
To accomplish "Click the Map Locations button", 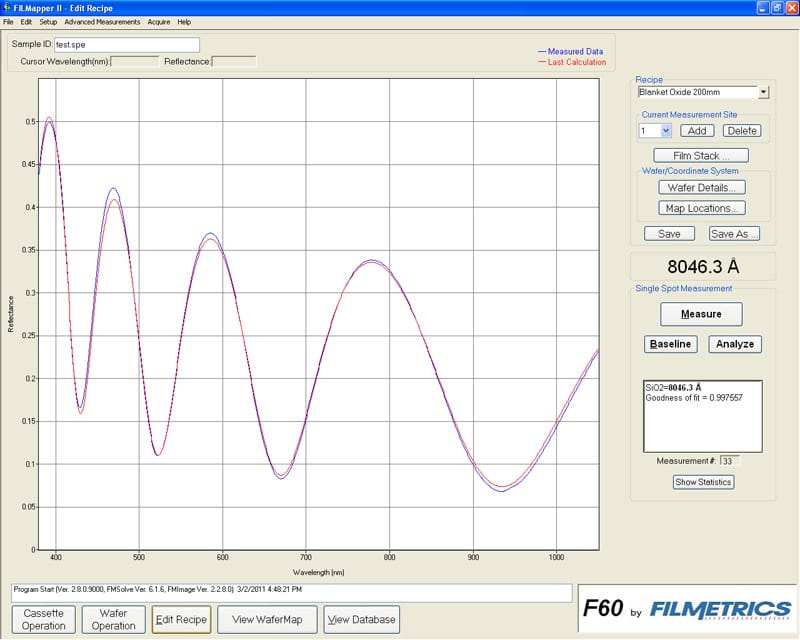I will 701,208.
